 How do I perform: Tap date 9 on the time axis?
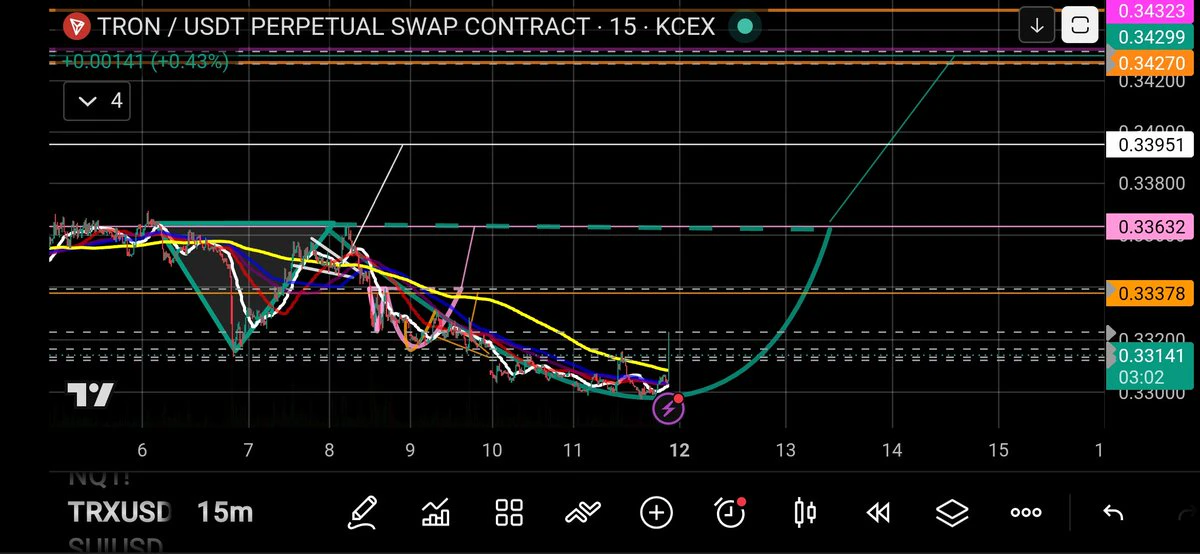(409, 450)
